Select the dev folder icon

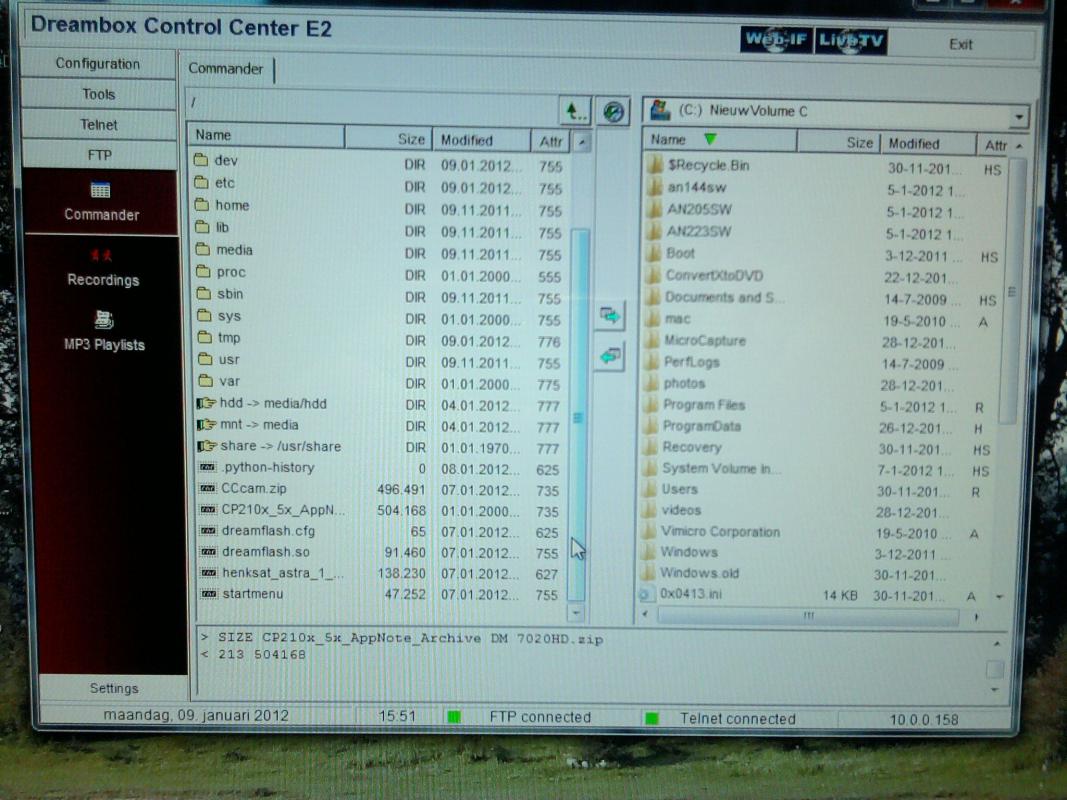tap(201, 160)
